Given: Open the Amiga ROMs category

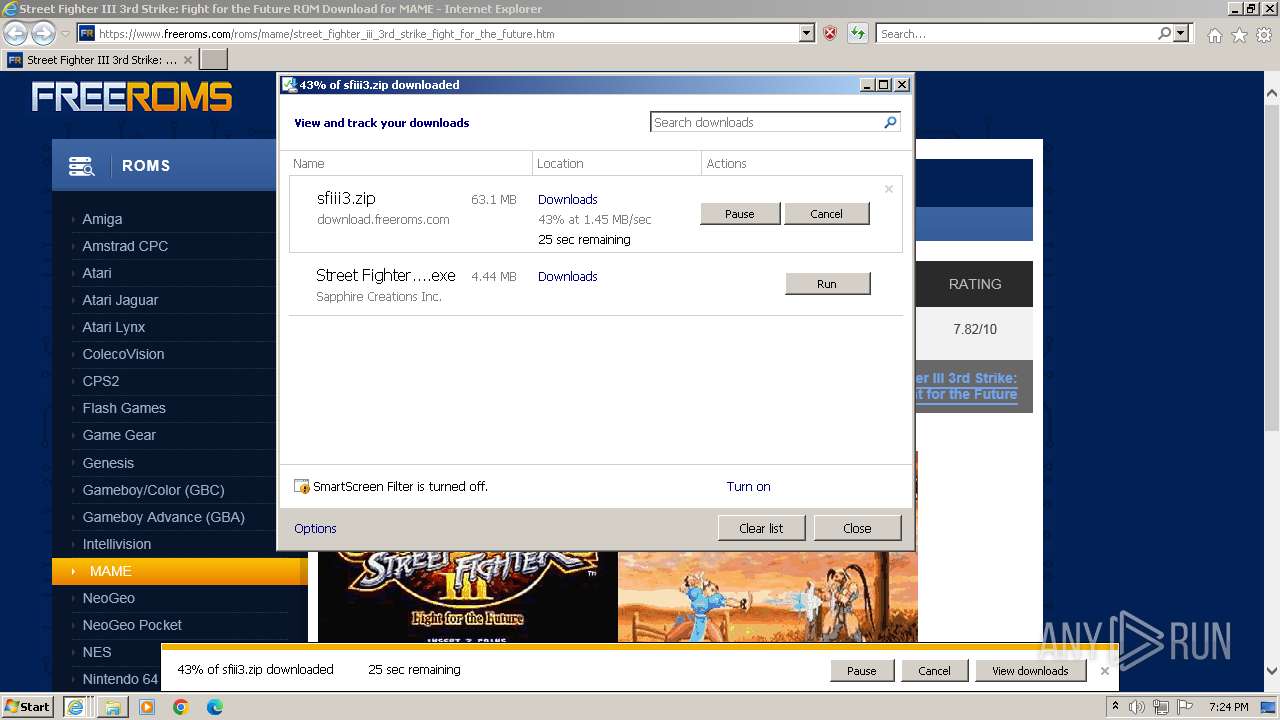Looking at the screenshot, I should pyautogui.click(x=102, y=219).
